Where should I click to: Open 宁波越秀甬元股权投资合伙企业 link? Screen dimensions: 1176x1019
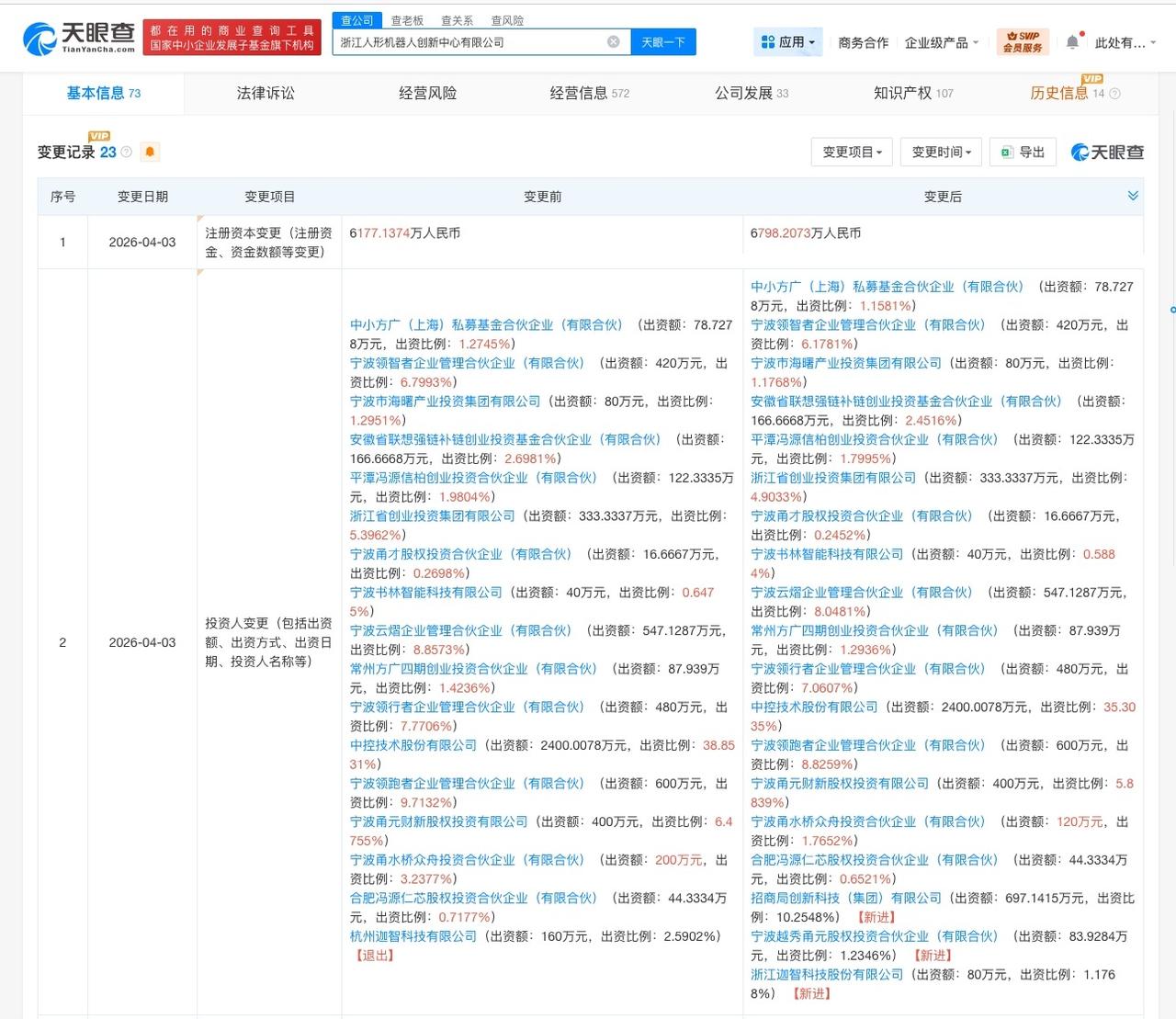(874, 936)
